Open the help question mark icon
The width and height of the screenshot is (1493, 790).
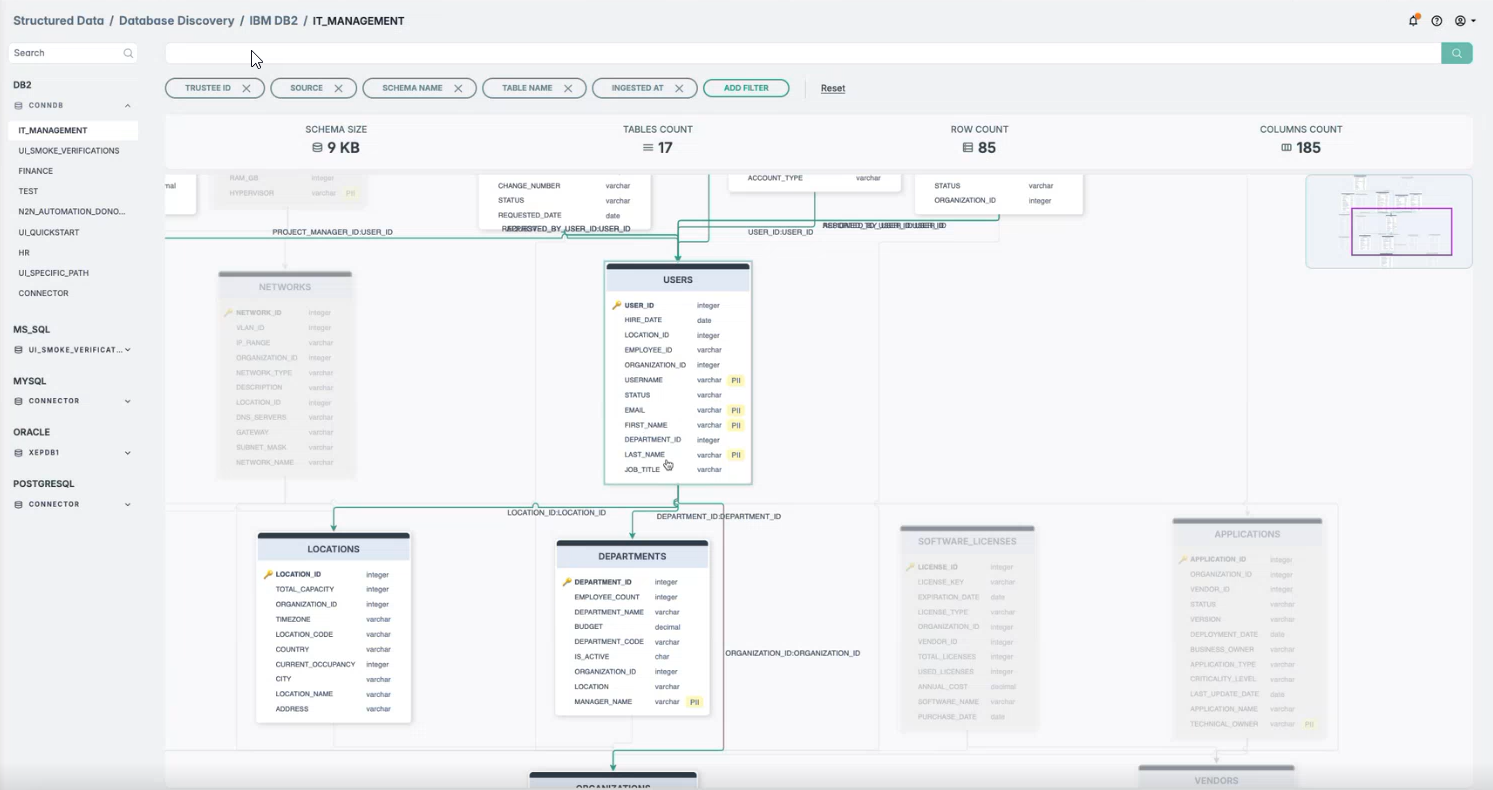1437,21
